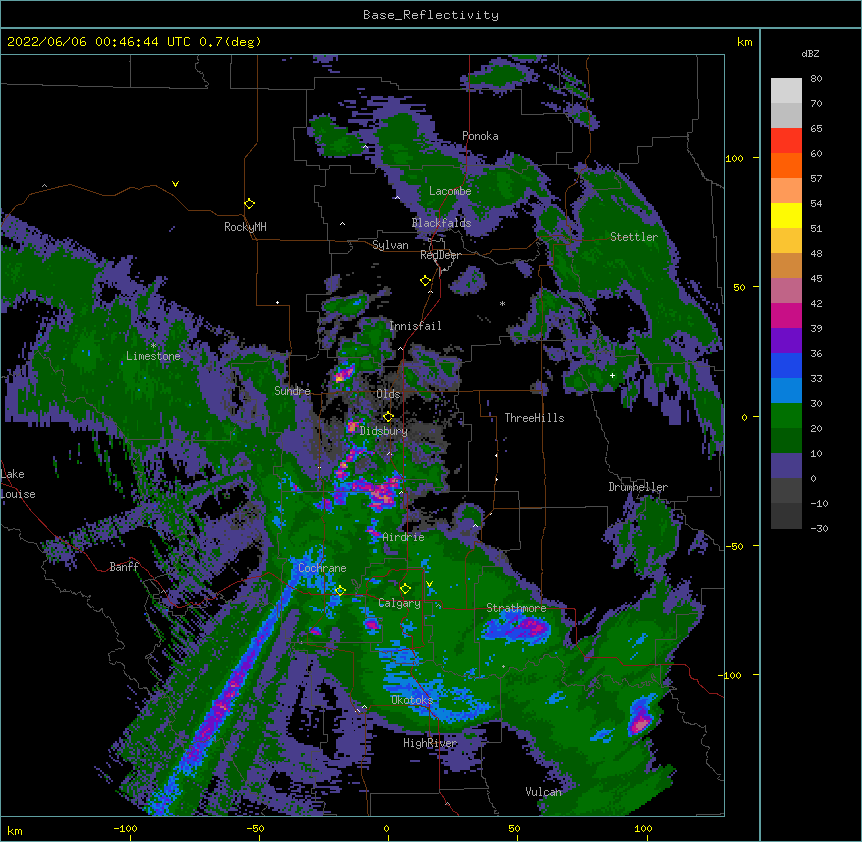Click the Stettler city label

click(x=634, y=237)
